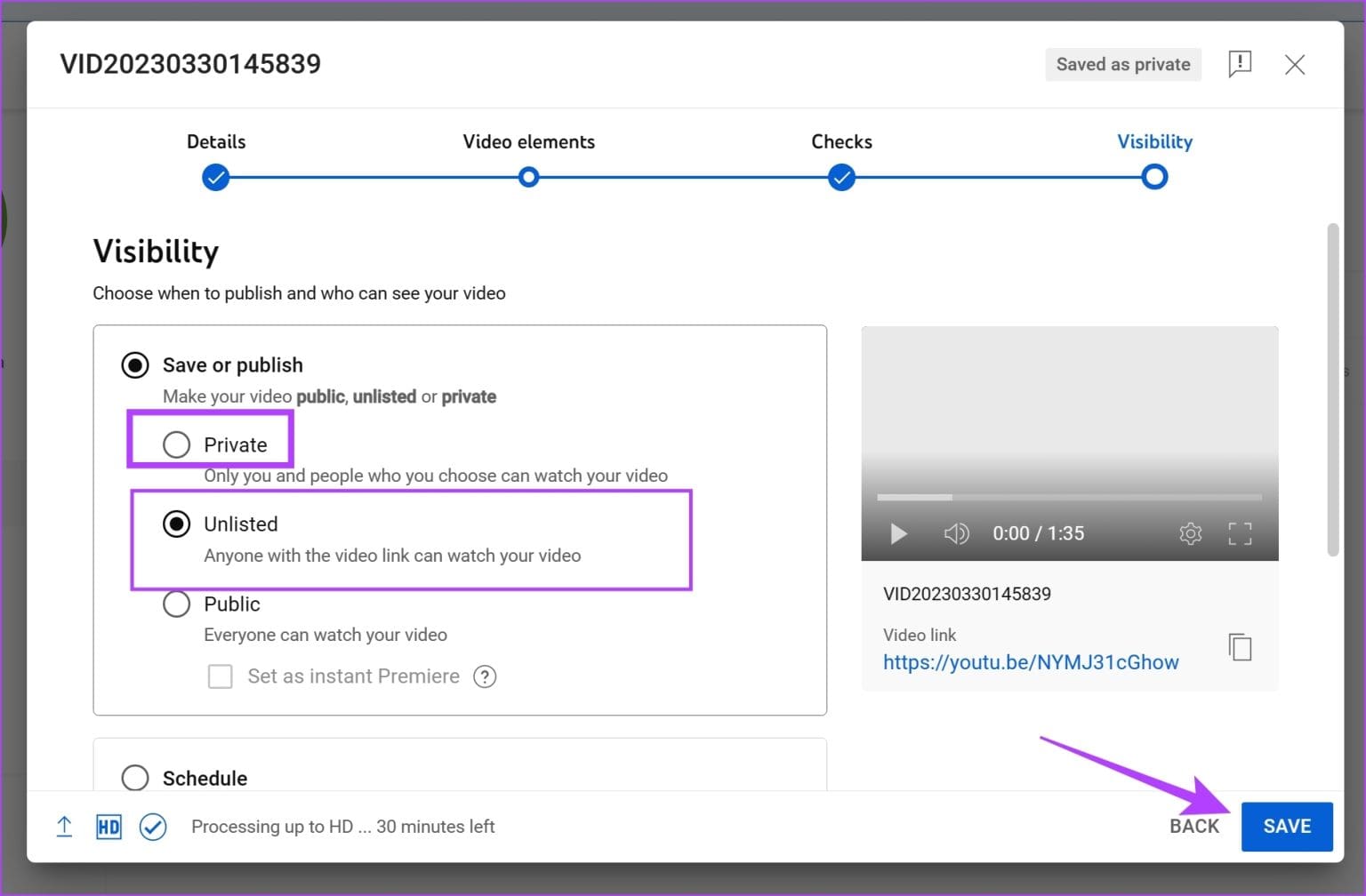Click the BACK button
The height and width of the screenshot is (896, 1366).
coord(1194,827)
